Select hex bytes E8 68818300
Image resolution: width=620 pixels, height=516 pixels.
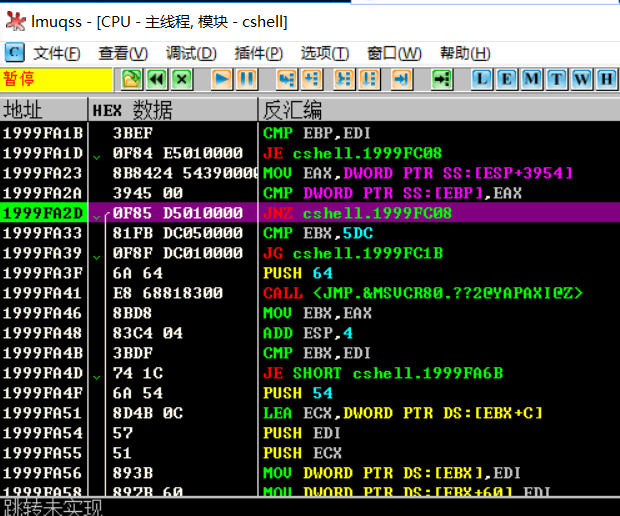click(x=168, y=293)
